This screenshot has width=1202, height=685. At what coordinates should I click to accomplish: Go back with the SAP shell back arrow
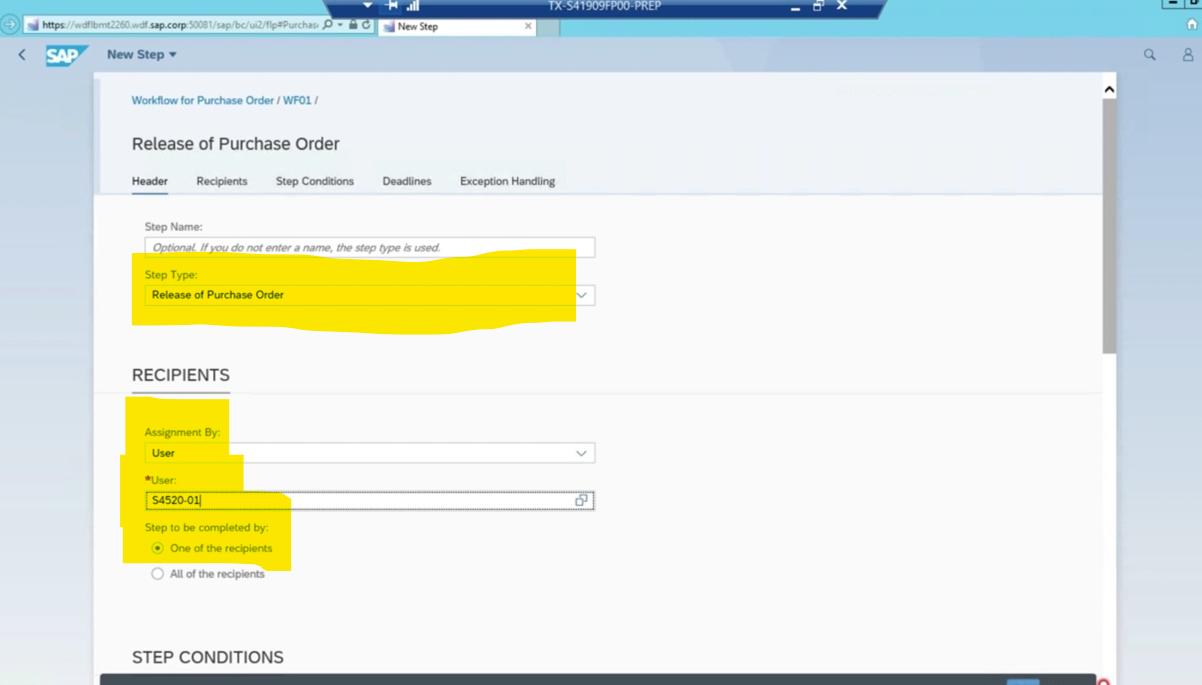click(22, 55)
